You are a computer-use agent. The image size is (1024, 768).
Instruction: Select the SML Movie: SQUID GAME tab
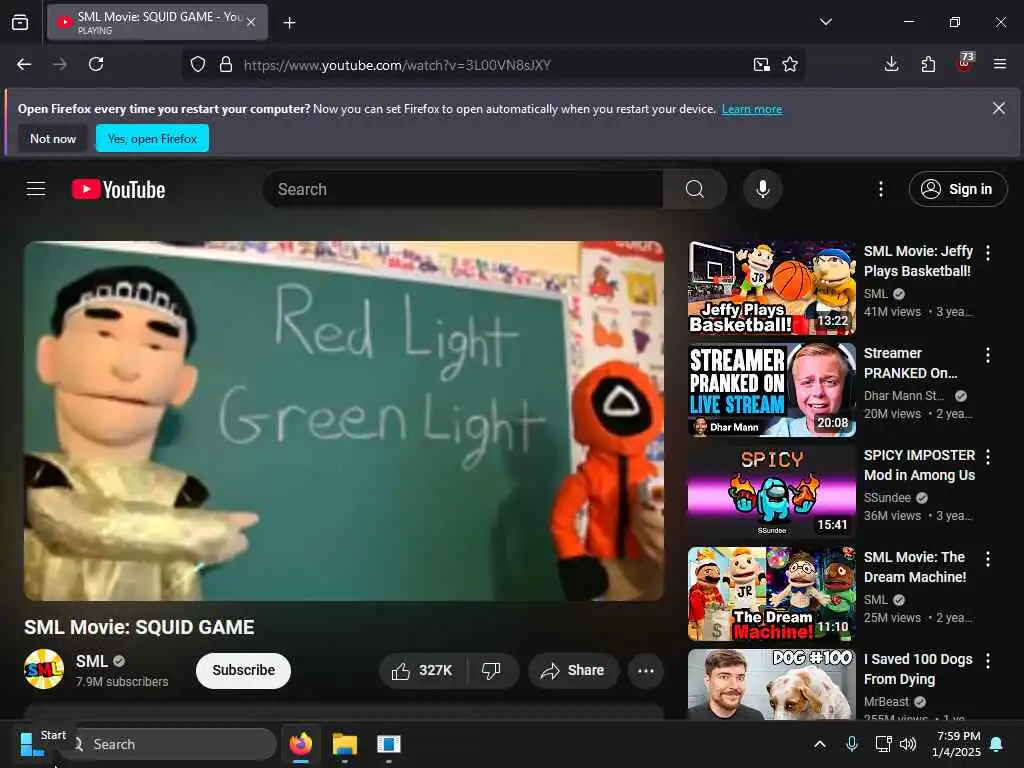[157, 22]
